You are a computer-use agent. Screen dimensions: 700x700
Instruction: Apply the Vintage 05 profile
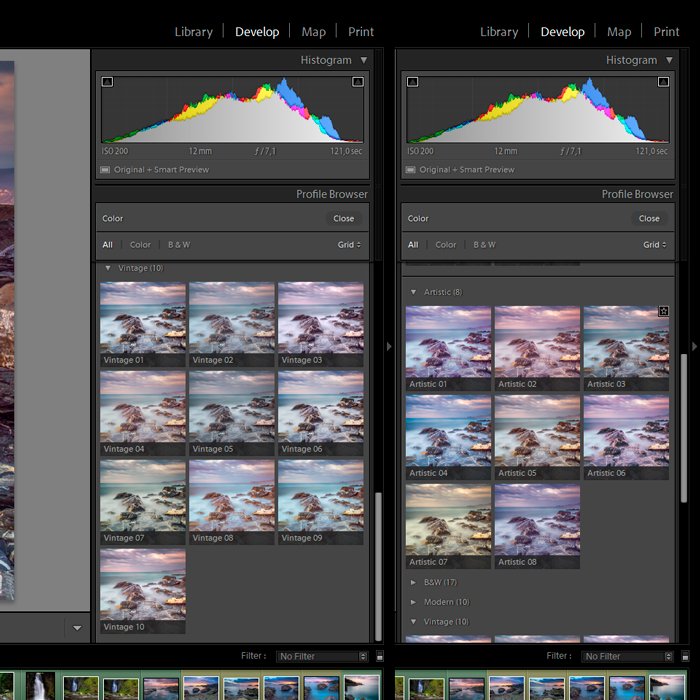pyautogui.click(x=232, y=413)
